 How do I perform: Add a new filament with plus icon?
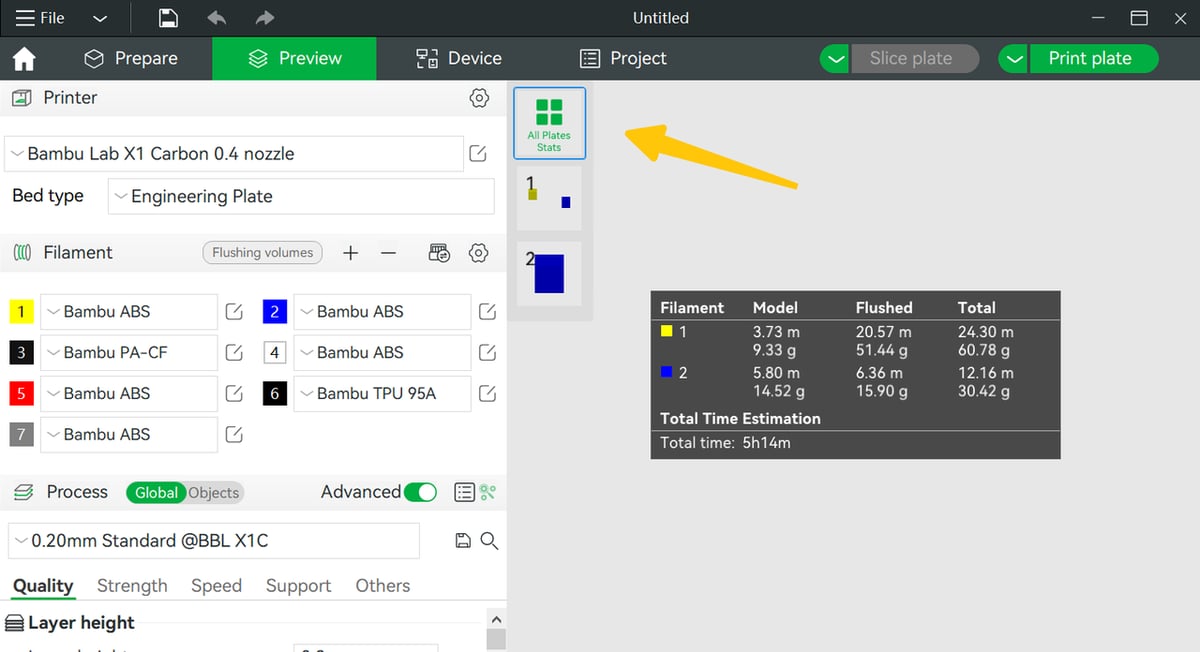pyautogui.click(x=350, y=253)
